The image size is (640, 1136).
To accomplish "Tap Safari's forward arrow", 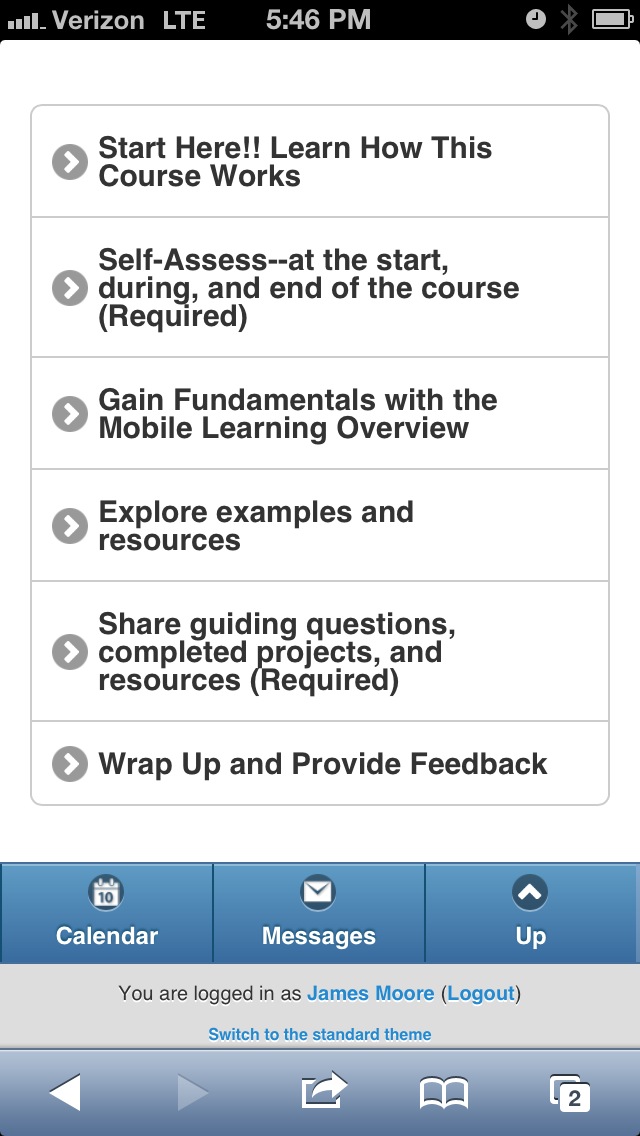I will [192, 1093].
